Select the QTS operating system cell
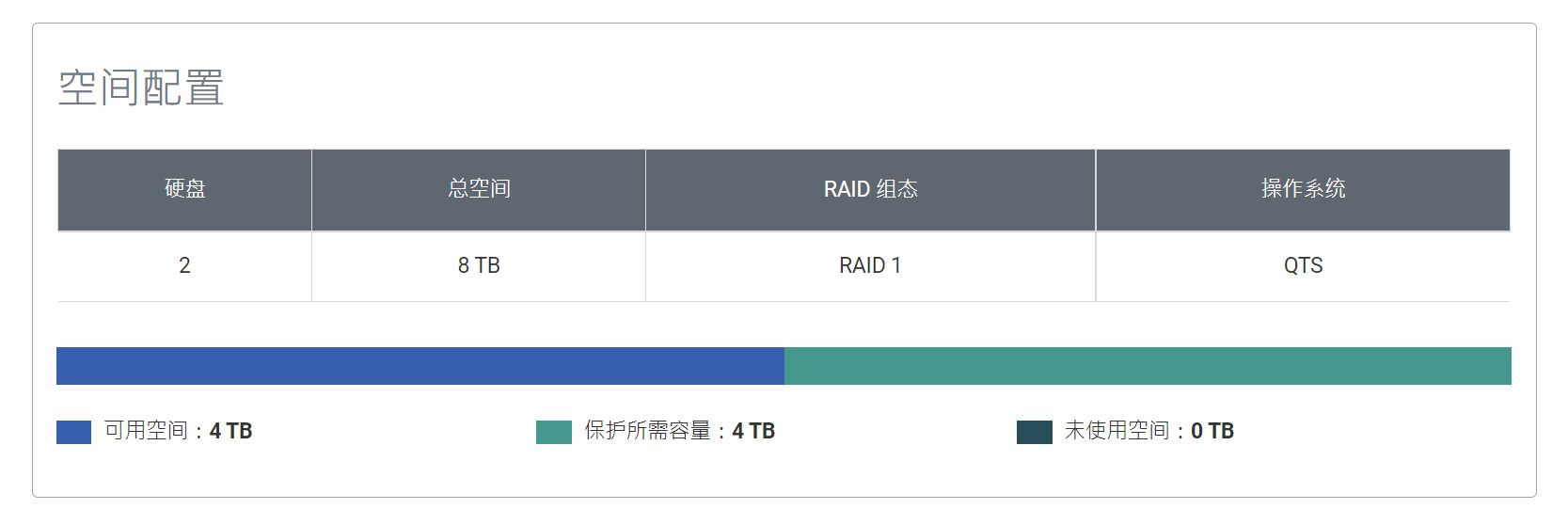The width and height of the screenshot is (1568, 525). (x=1303, y=265)
